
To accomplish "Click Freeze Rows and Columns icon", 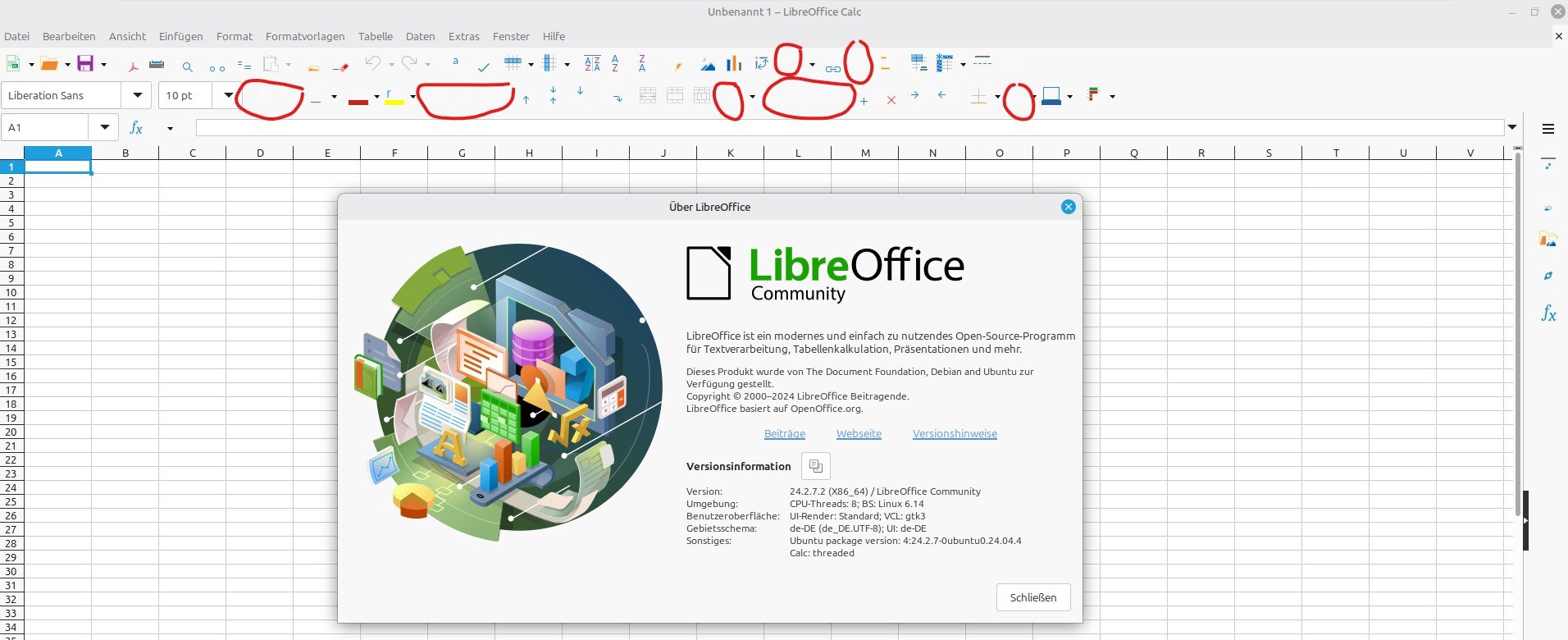I will [x=946, y=63].
